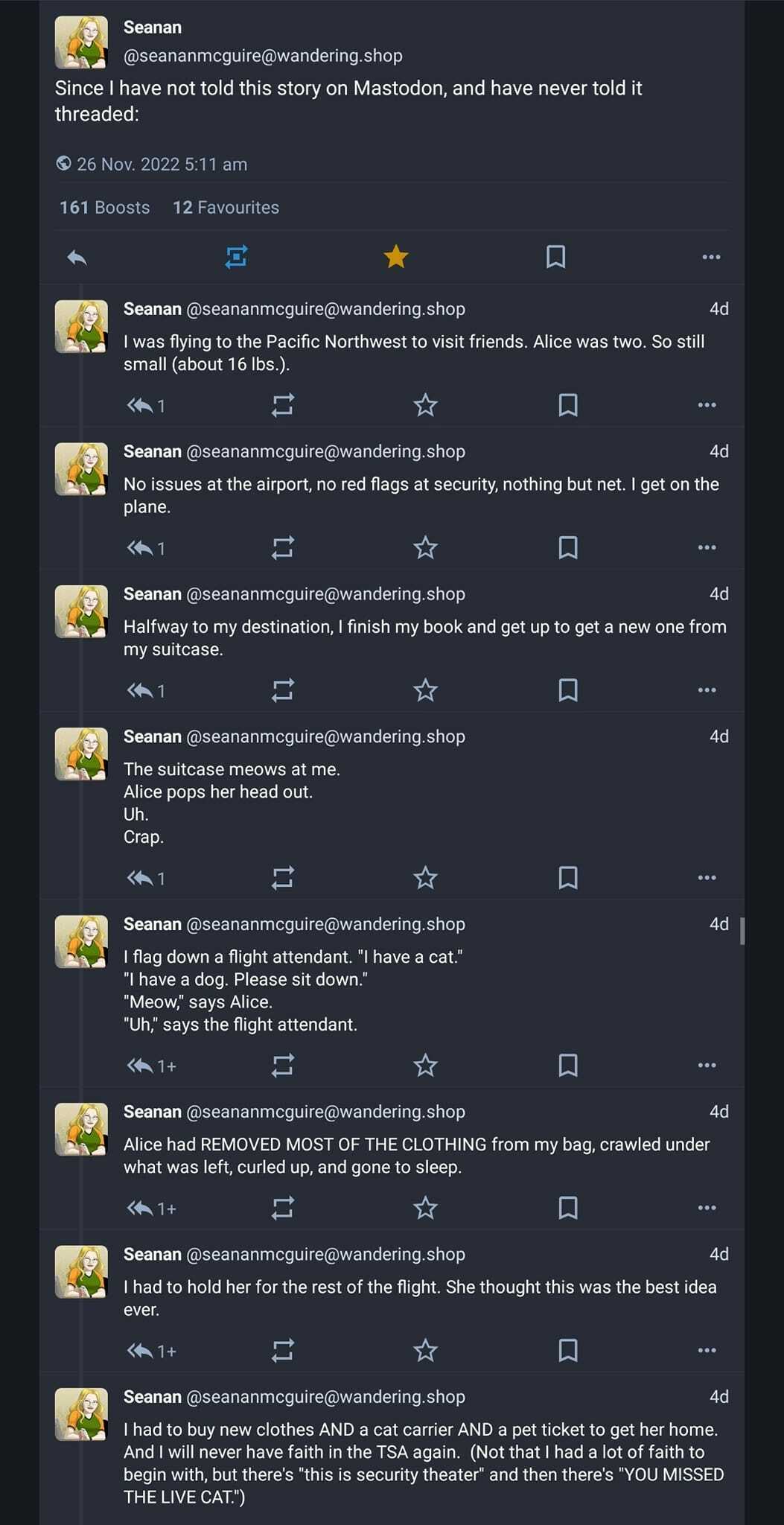Screen dimensions: 784x1525
Task: Boost the 'No issues at the airport' post
Action: click(x=283, y=548)
